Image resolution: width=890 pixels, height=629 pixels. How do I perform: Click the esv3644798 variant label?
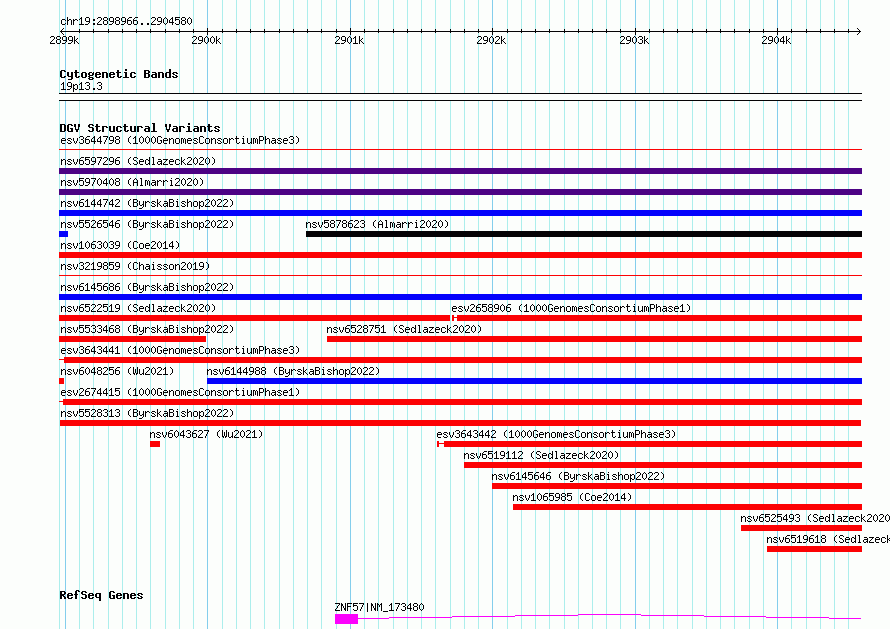[x=180, y=140]
